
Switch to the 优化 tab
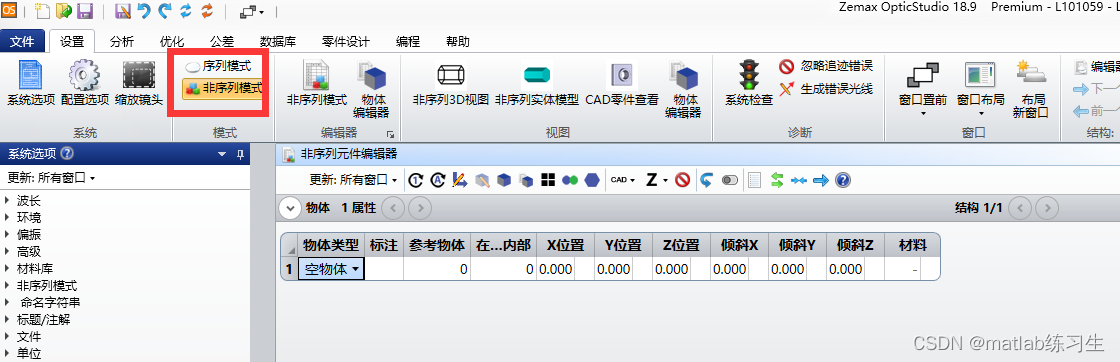(x=171, y=41)
